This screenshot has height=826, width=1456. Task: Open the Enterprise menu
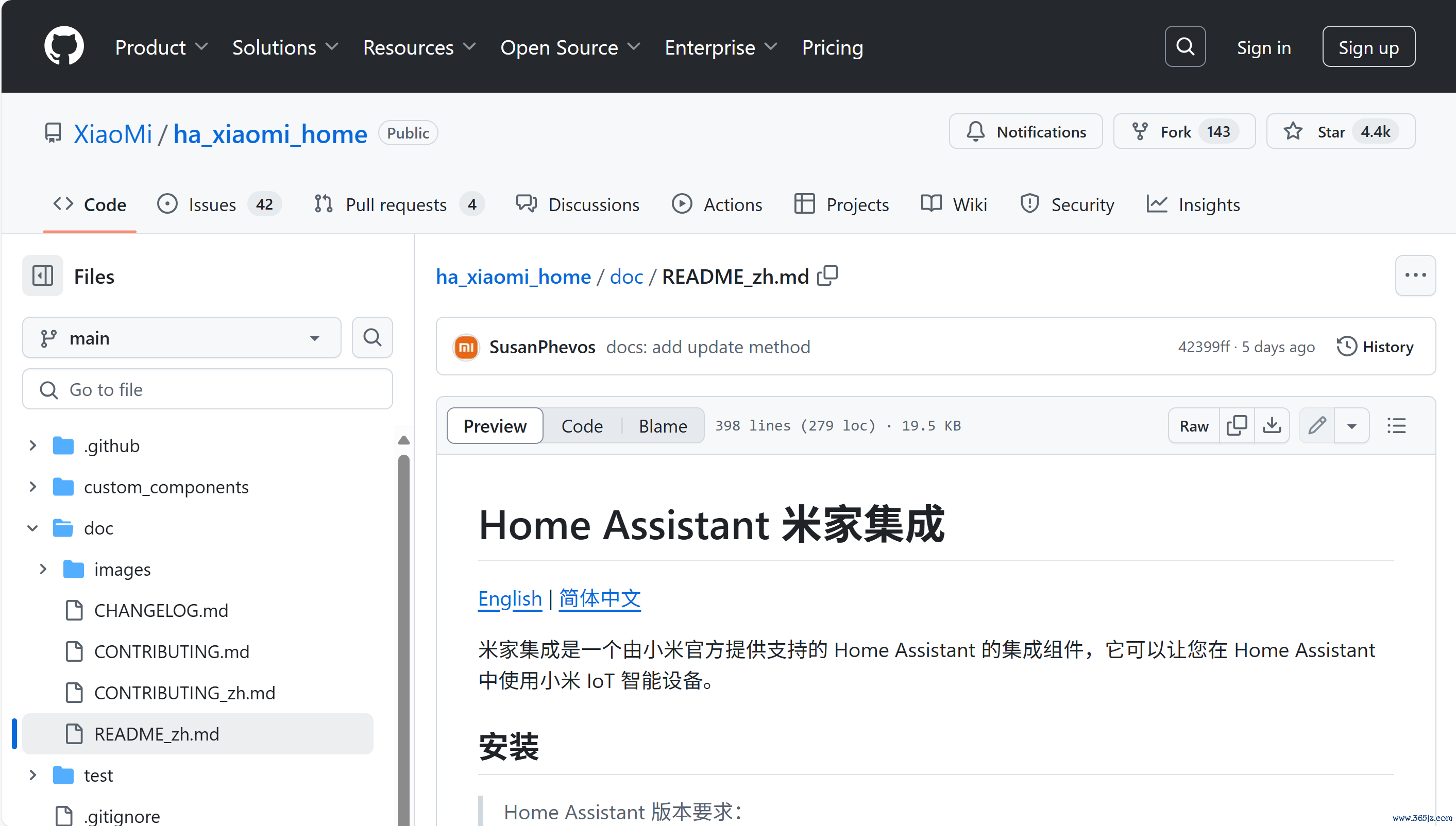721,47
